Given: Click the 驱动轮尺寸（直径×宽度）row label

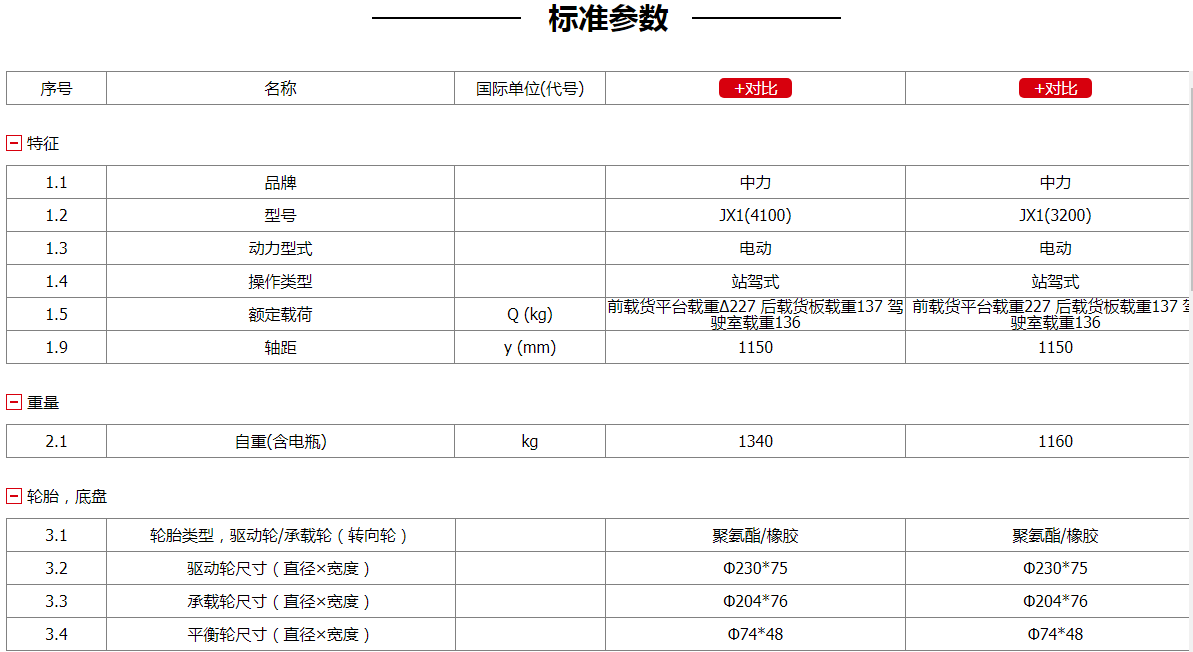Looking at the screenshot, I should pos(280,568).
